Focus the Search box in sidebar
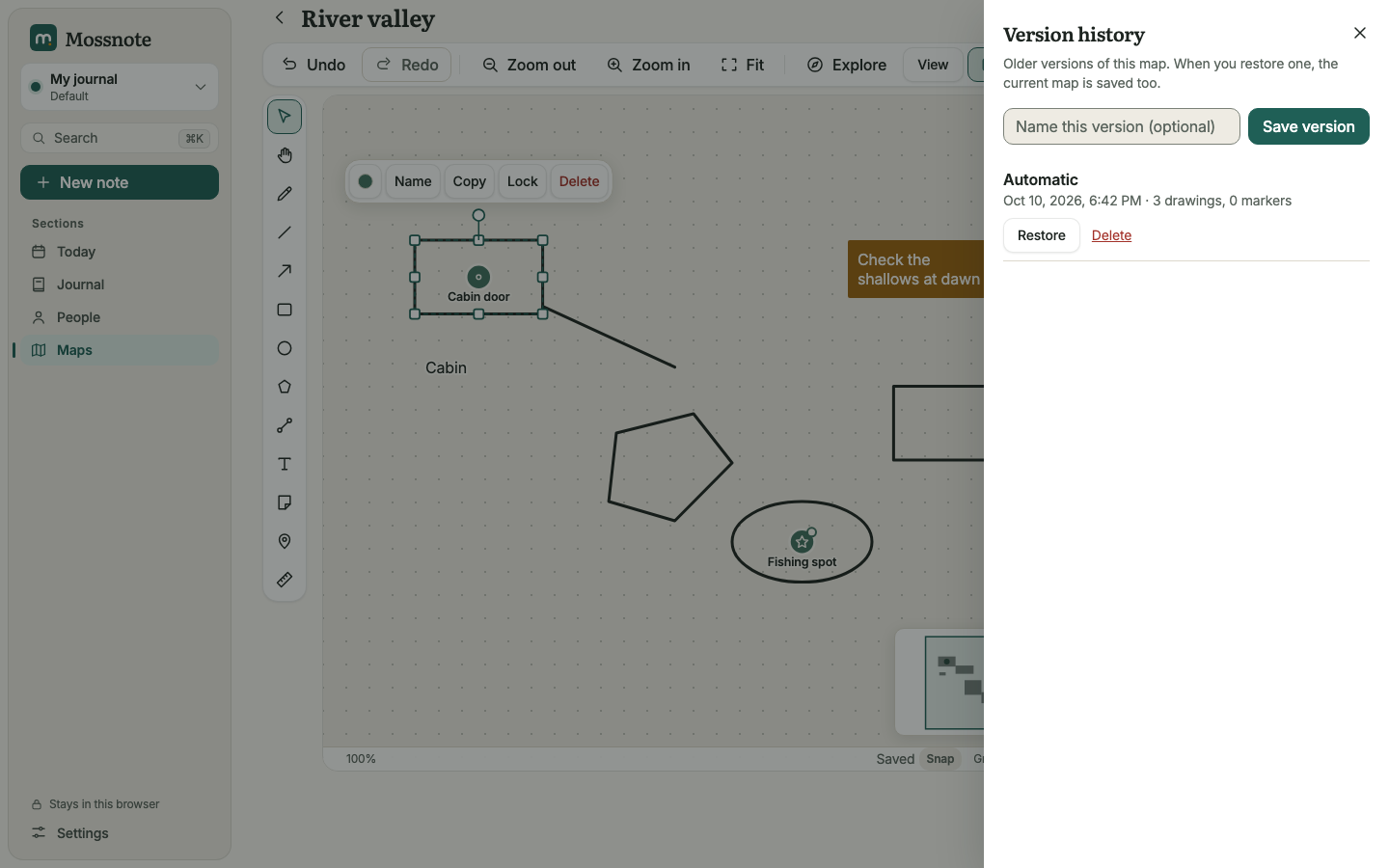The image size is (1389, 868). pos(120,138)
